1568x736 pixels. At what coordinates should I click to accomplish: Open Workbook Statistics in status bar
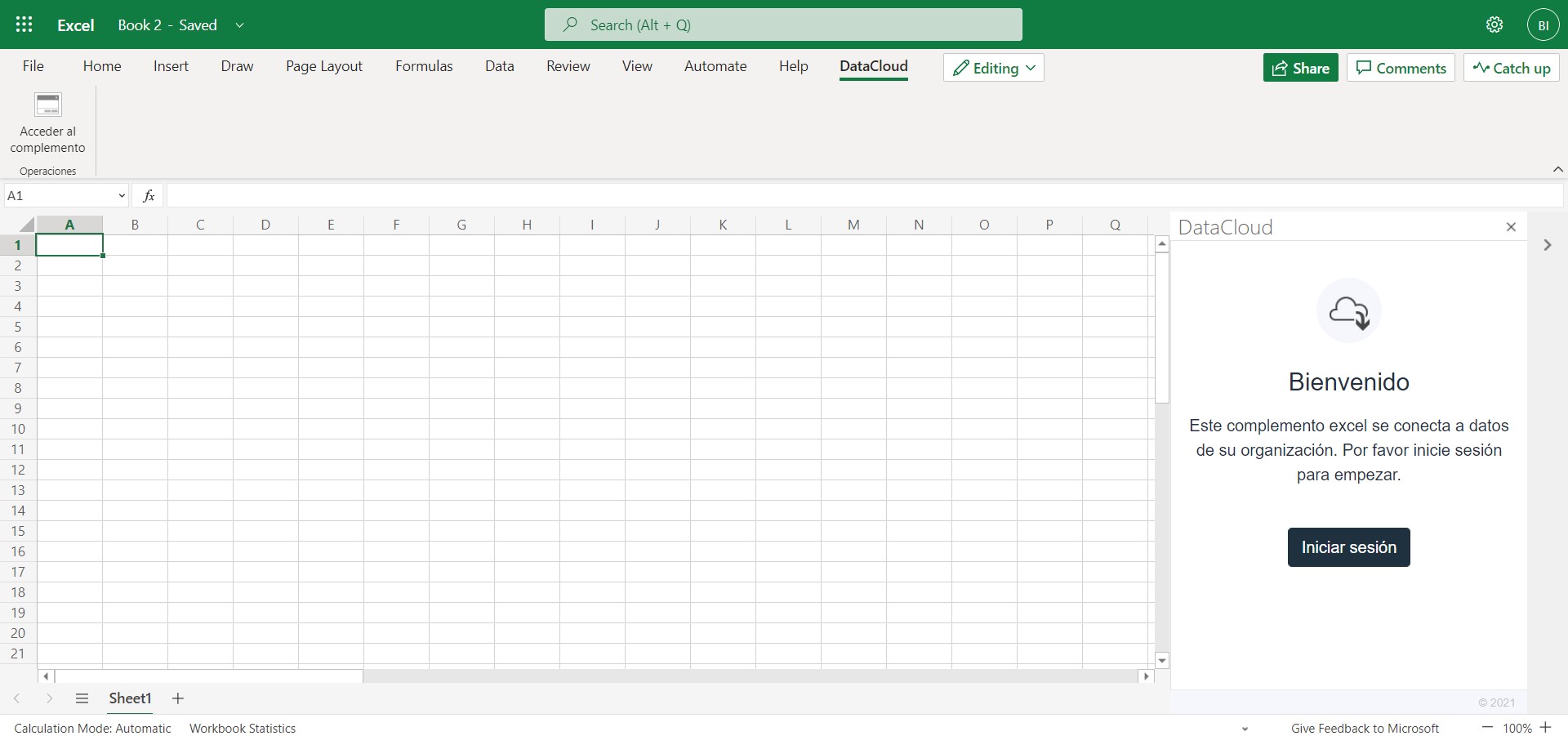coord(243,728)
